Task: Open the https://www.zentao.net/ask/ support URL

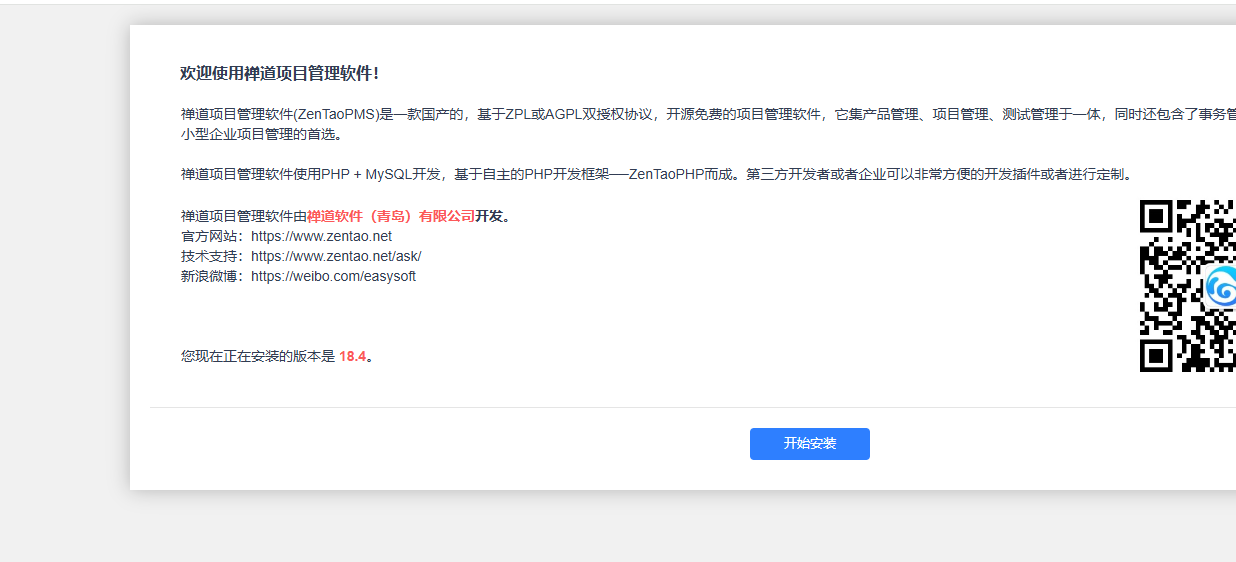Action: (336, 256)
